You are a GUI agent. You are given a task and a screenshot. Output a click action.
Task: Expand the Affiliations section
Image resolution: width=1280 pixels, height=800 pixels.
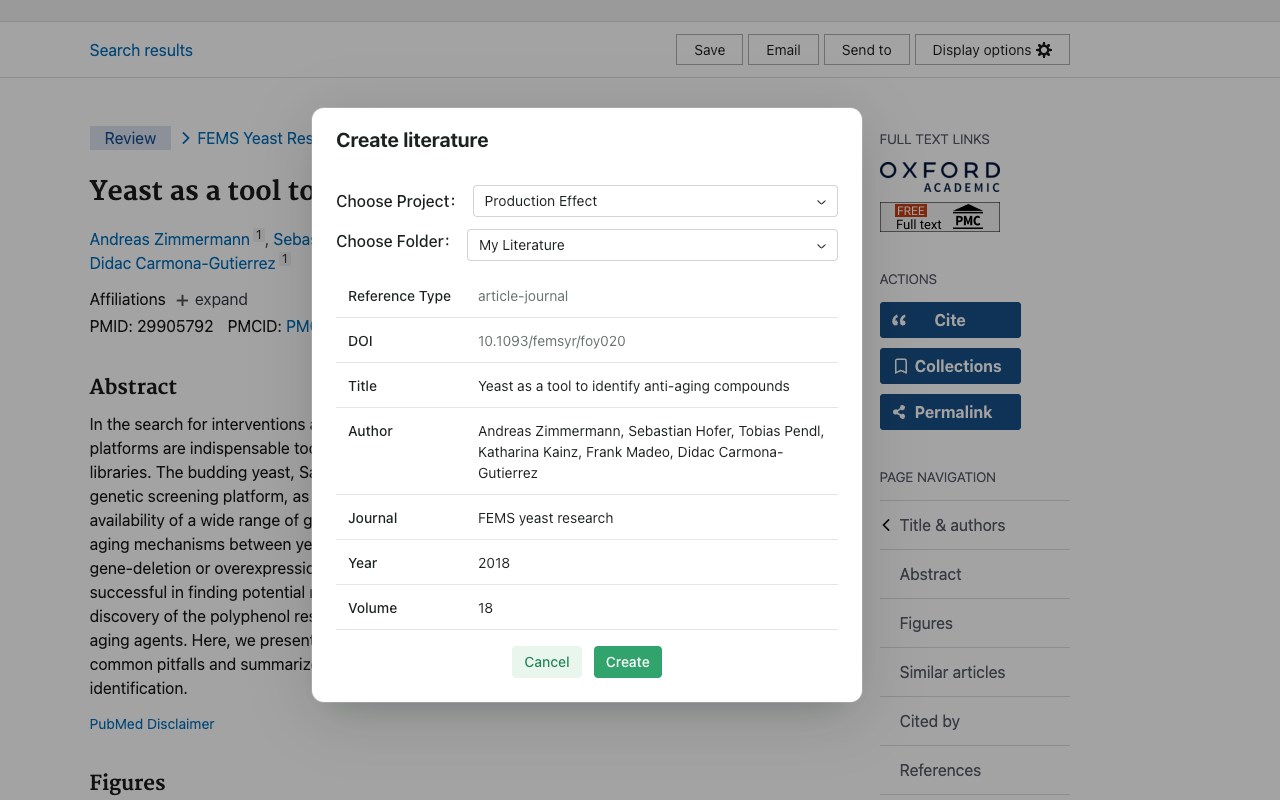(x=211, y=299)
